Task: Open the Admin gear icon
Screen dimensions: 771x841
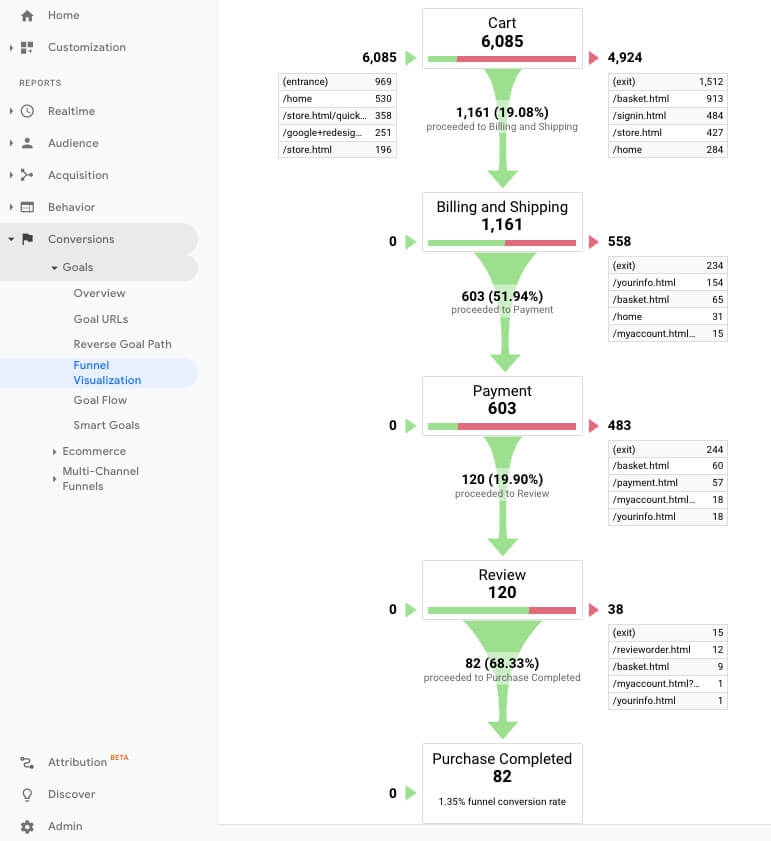Action: (x=27, y=827)
